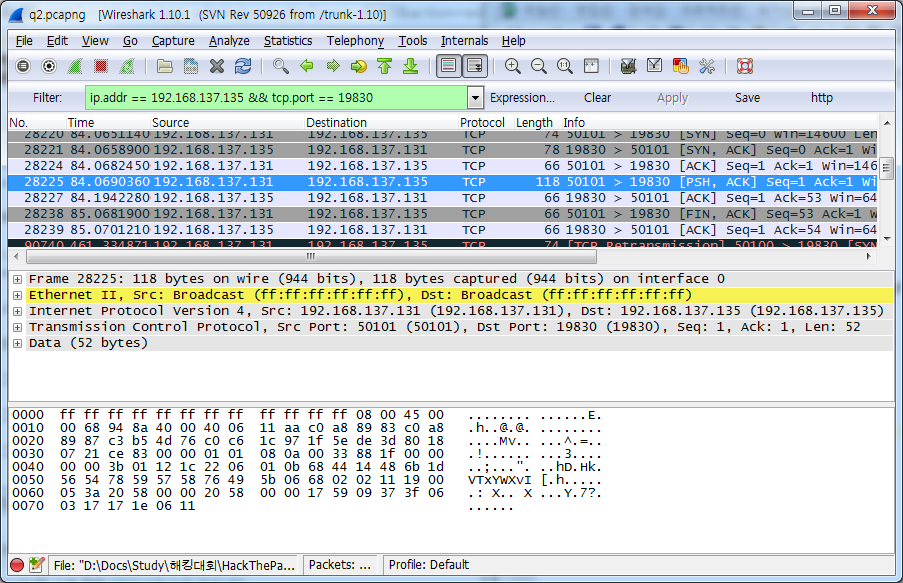Click the Clear filter button
The image size is (903, 583).
[x=598, y=98]
